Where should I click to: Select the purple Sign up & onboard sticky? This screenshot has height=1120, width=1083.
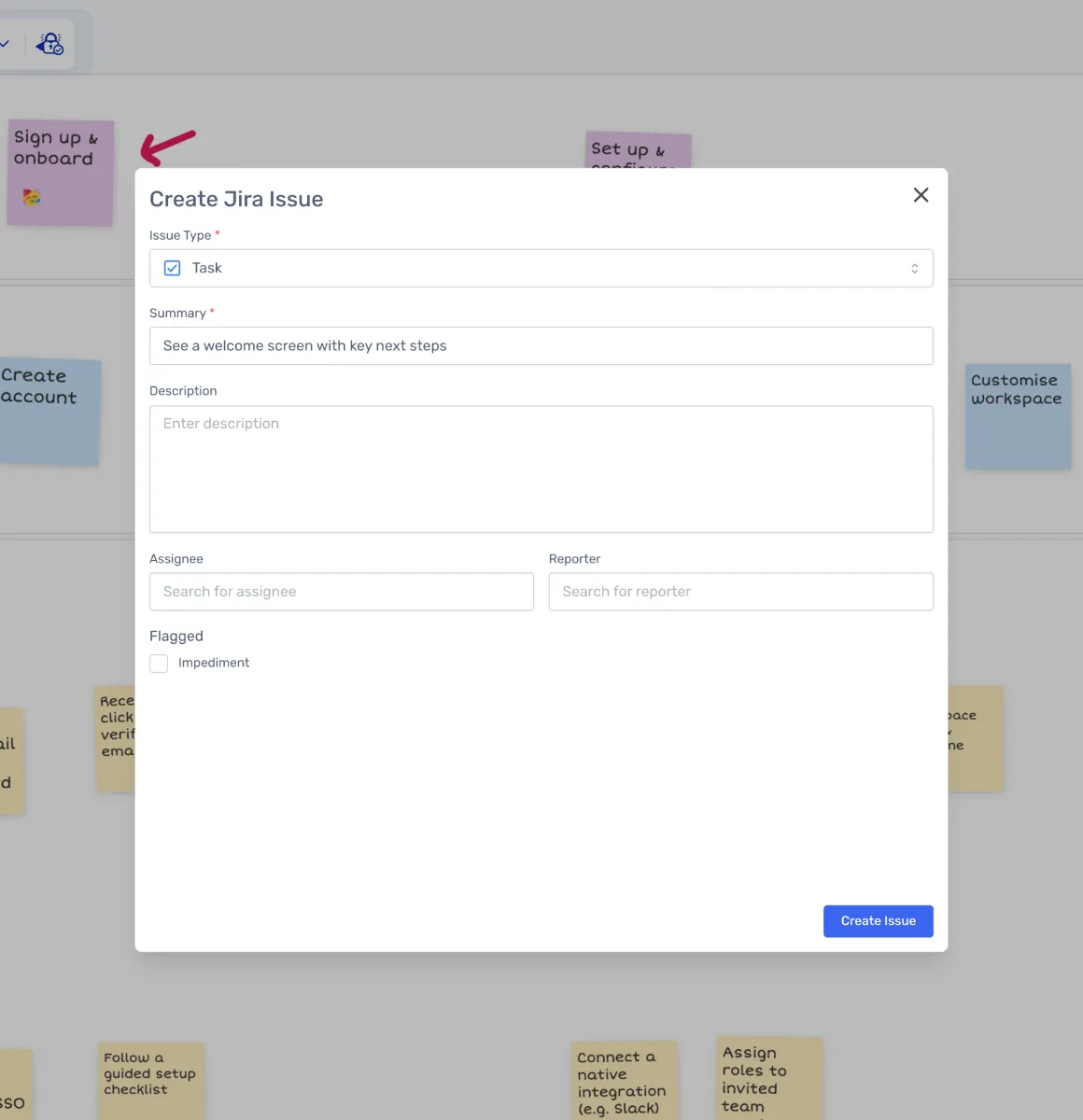coord(60,173)
